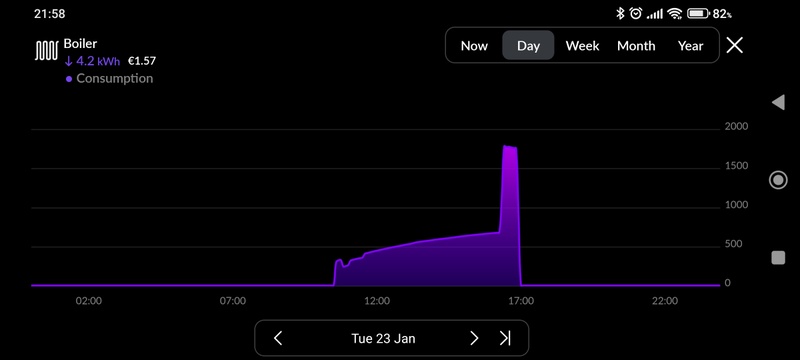The width and height of the screenshot is (800, 360).
Task: Tap the 1500 y-axis value
Action: [736, 166]
